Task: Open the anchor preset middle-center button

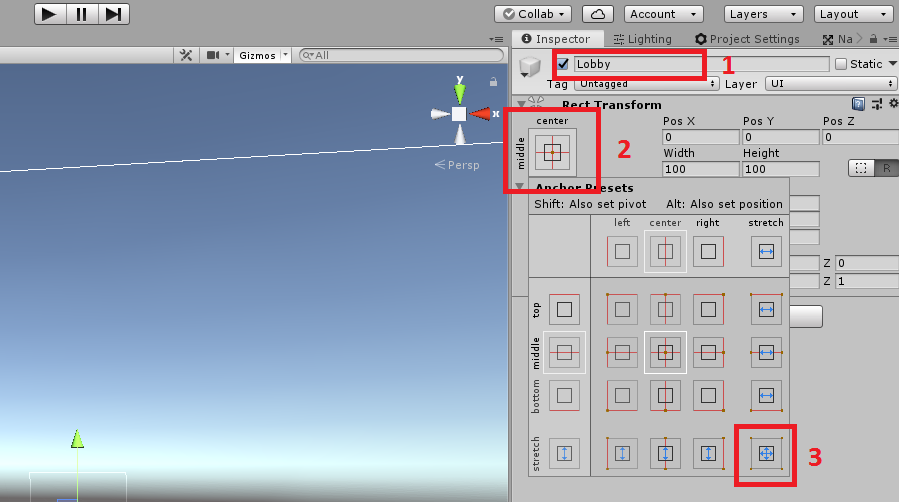Action: click(552, 152)
